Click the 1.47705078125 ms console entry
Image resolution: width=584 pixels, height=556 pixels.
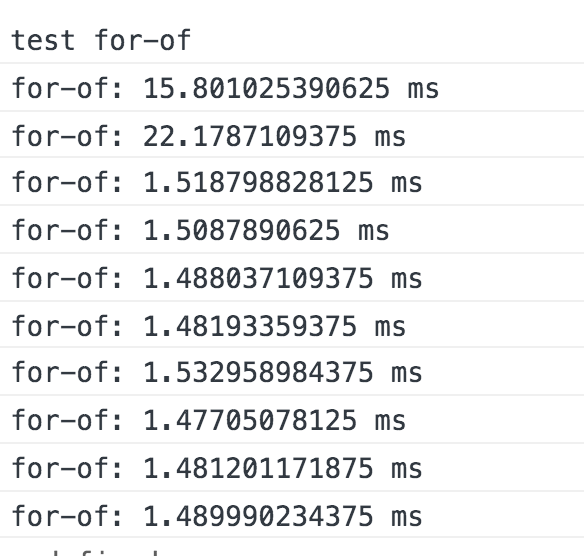coord(292,419)
